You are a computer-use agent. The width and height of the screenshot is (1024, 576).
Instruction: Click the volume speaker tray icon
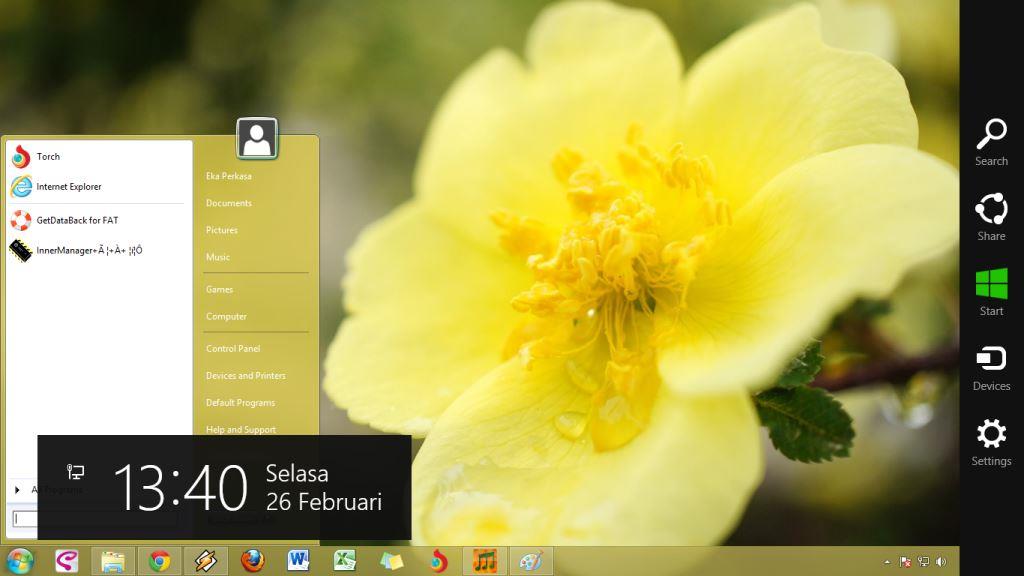click(941, 562)
